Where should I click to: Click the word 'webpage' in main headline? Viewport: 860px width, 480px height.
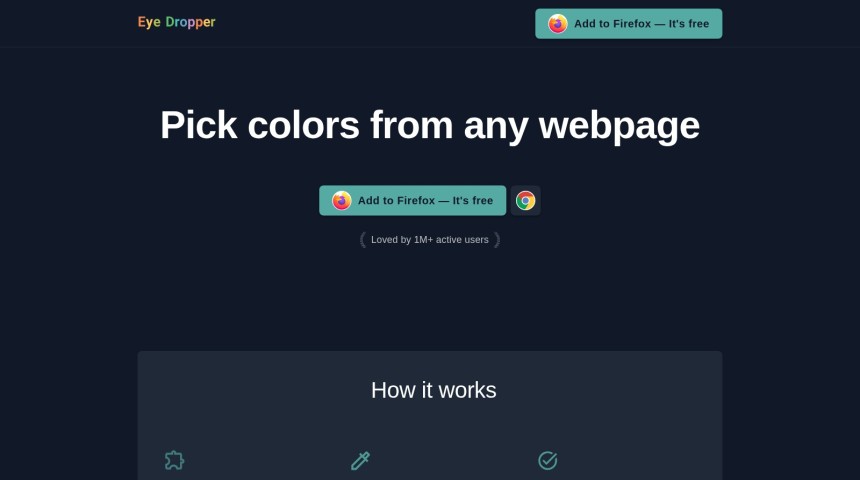619,126
